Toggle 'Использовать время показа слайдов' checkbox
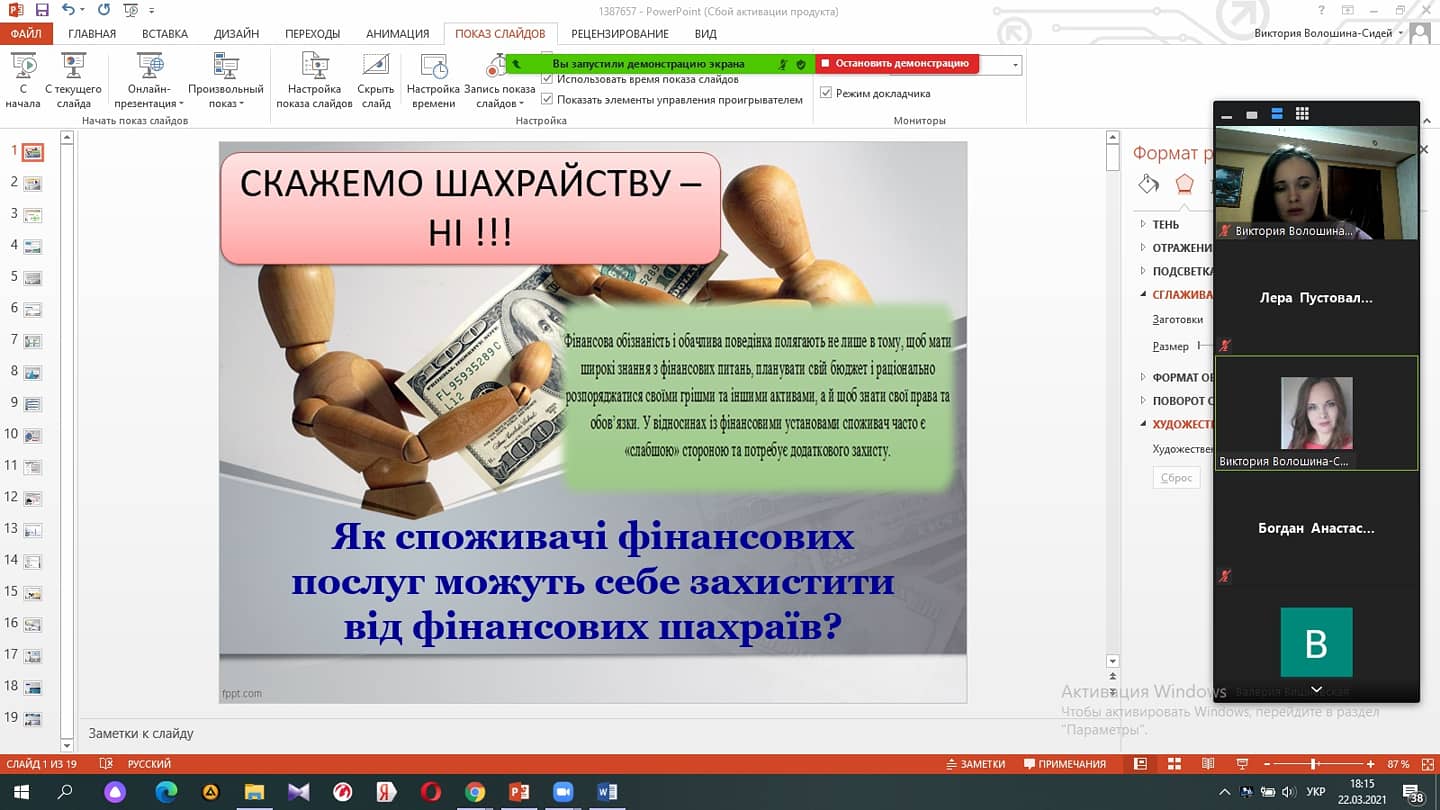The image size is (1440, 810). pos(547,79)
